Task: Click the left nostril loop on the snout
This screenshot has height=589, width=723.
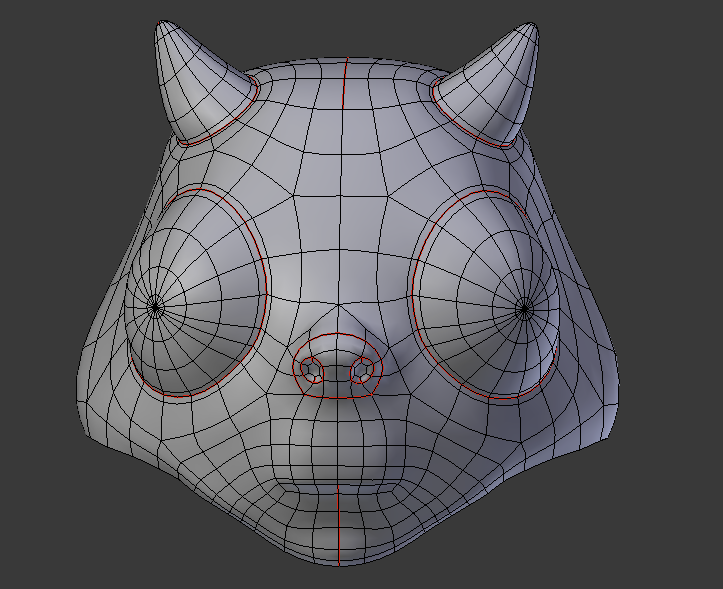Action: pos(312,369)
